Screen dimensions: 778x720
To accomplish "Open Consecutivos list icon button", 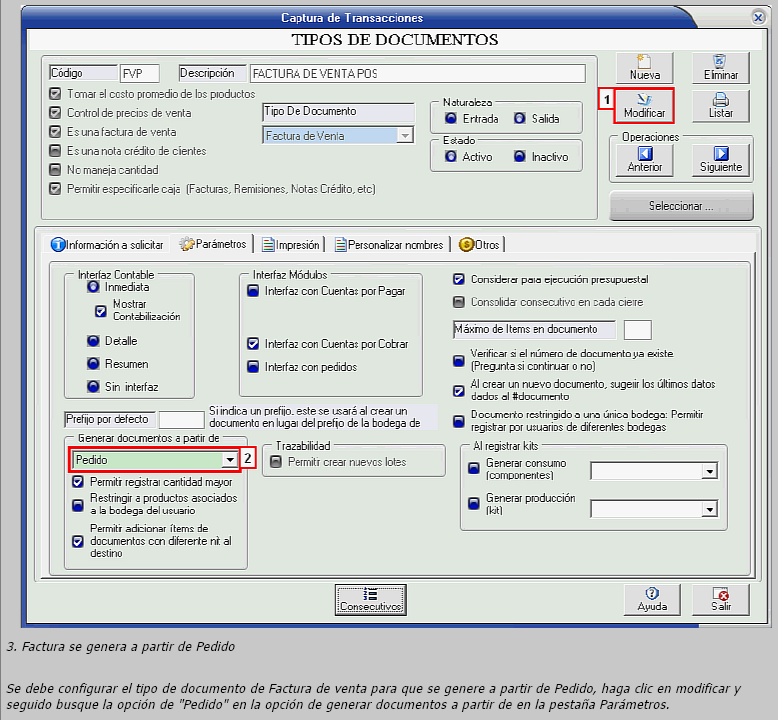I will point(370,599).
